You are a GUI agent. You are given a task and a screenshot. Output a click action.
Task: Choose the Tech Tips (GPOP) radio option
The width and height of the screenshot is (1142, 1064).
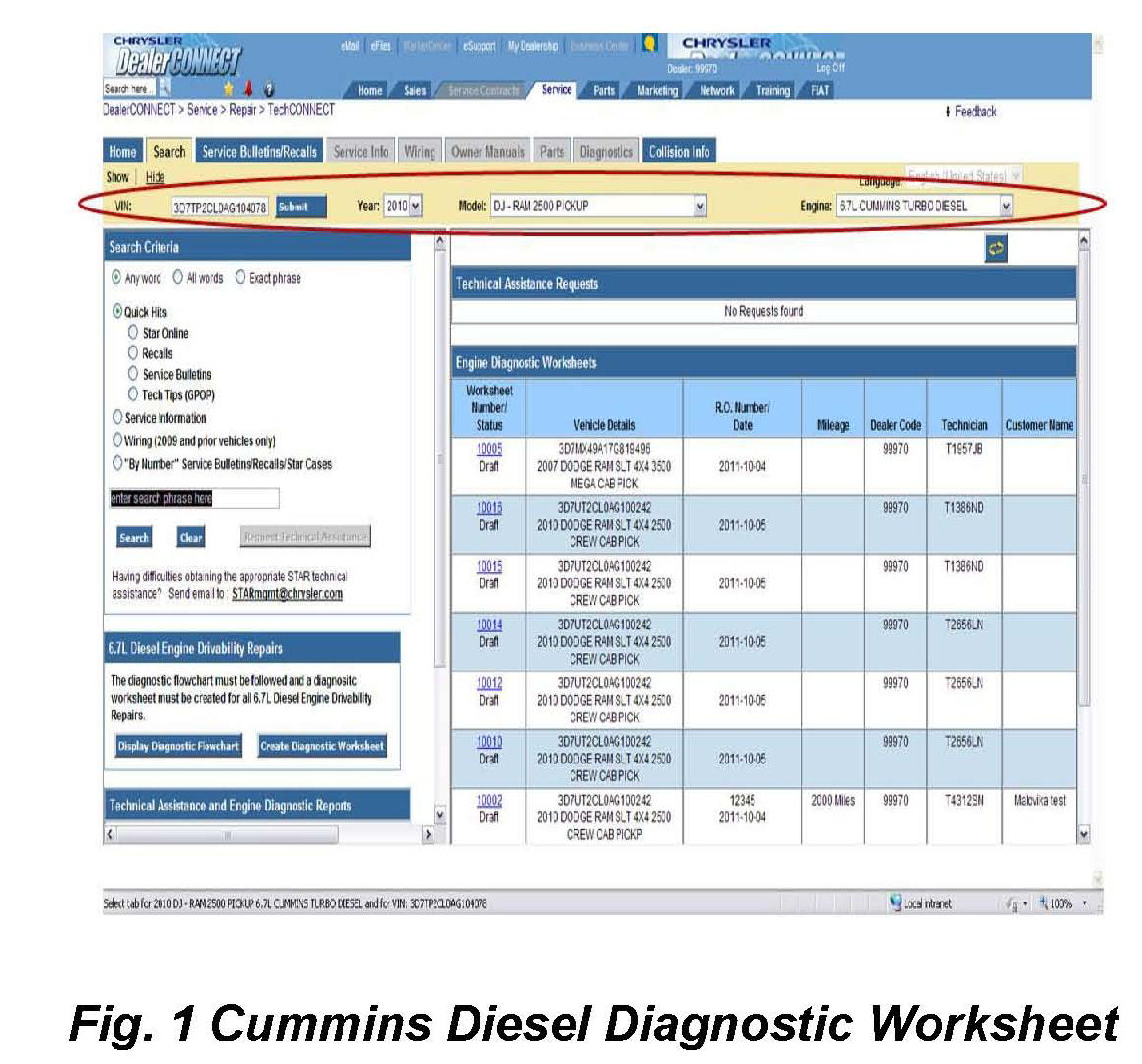point(132,394)
